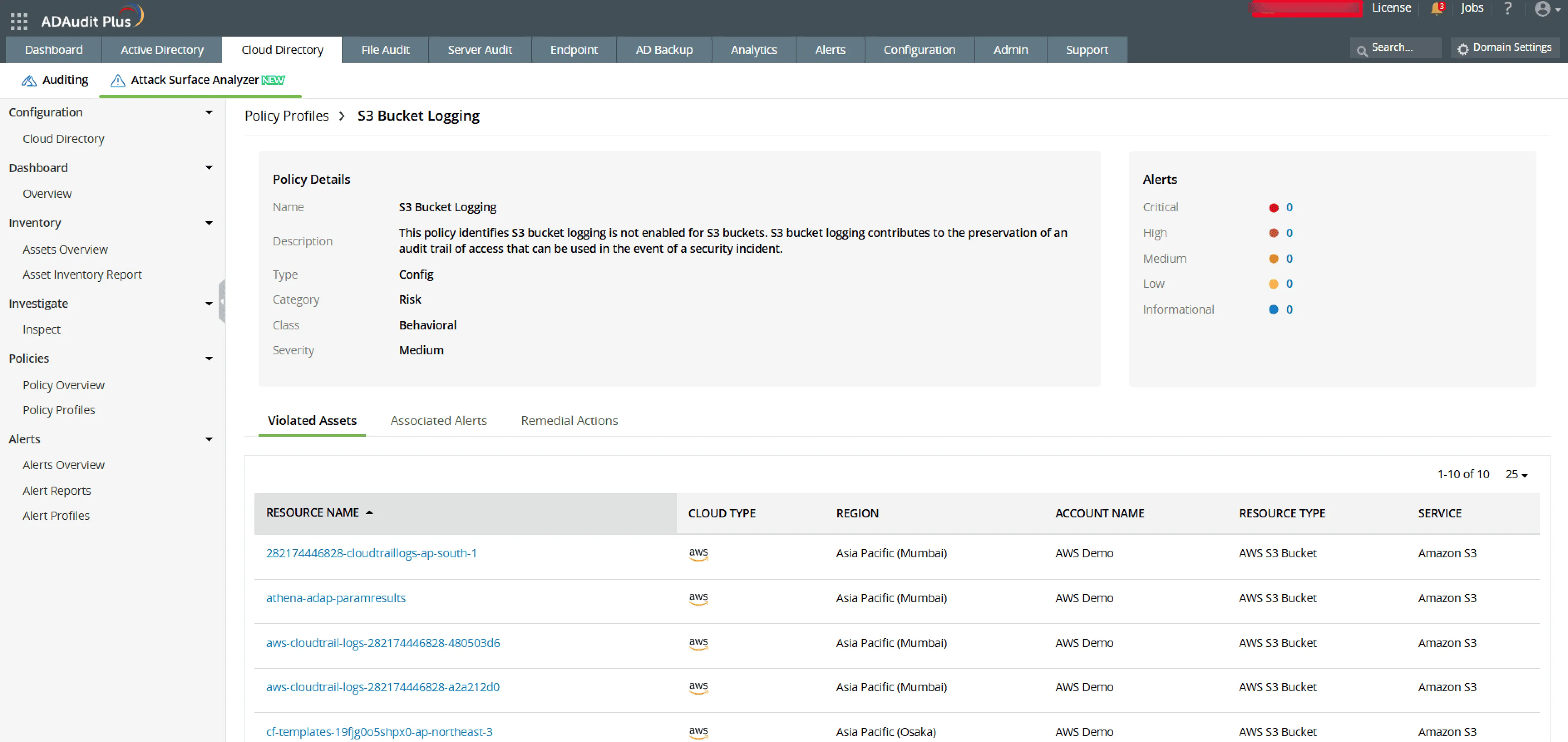Open Overview in sidebar
This screenshot has height=742, width=1568.
coord(47,194)
